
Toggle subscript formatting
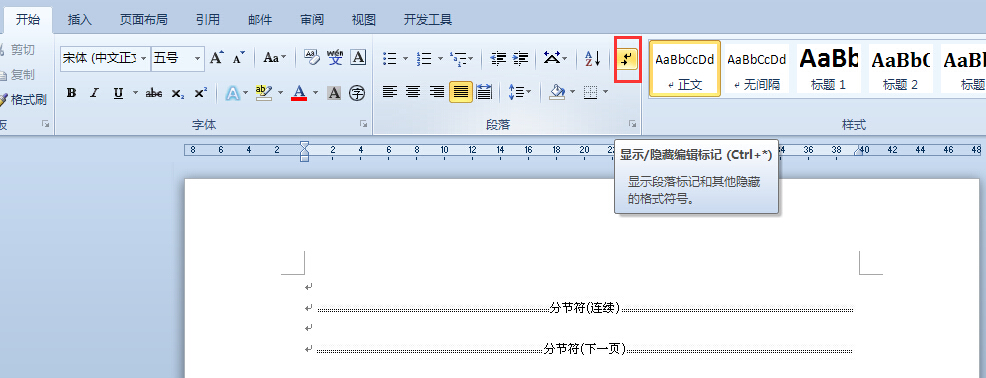point(178,93)
